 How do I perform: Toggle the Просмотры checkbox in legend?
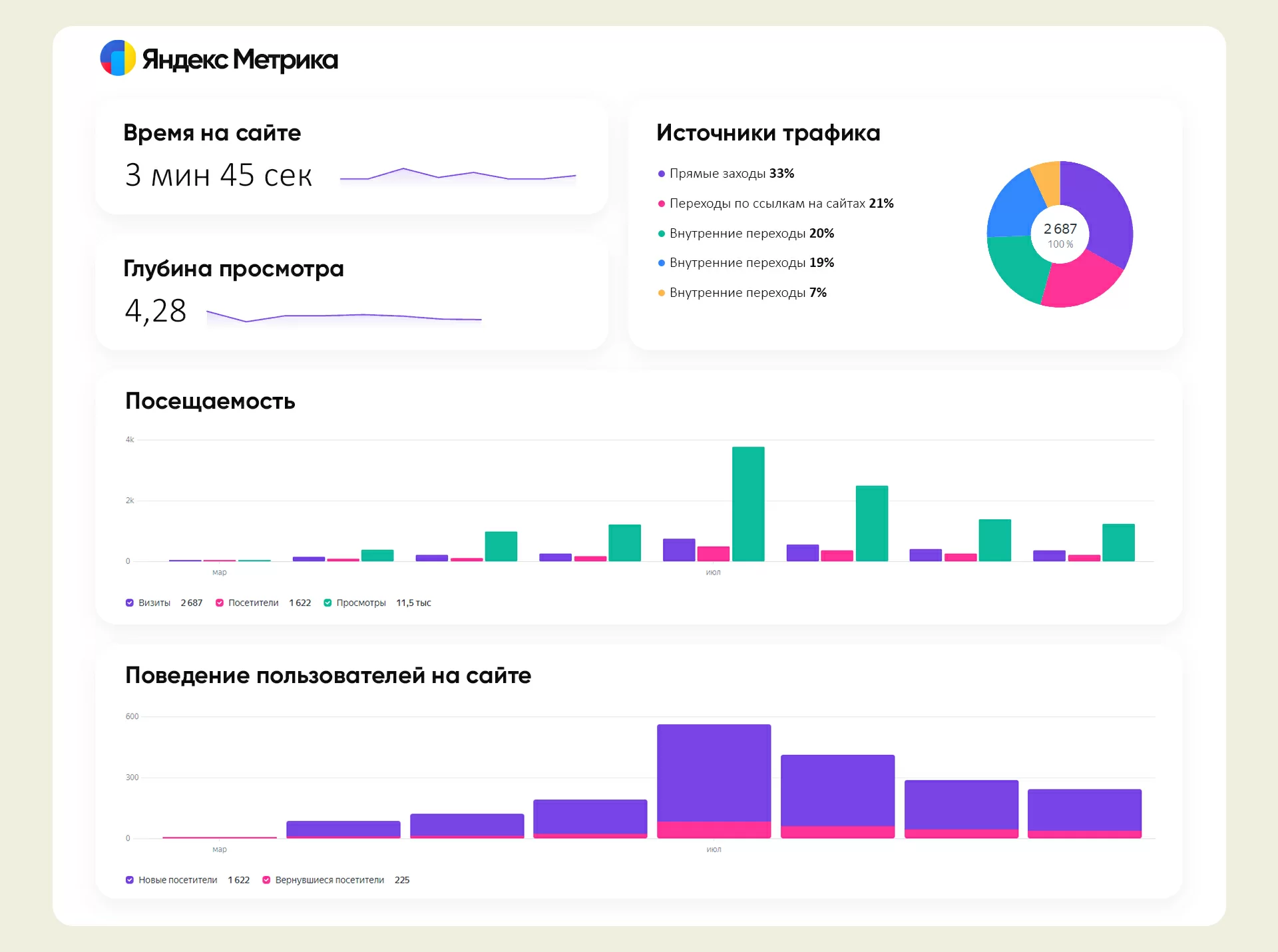(x=327, y=602)
